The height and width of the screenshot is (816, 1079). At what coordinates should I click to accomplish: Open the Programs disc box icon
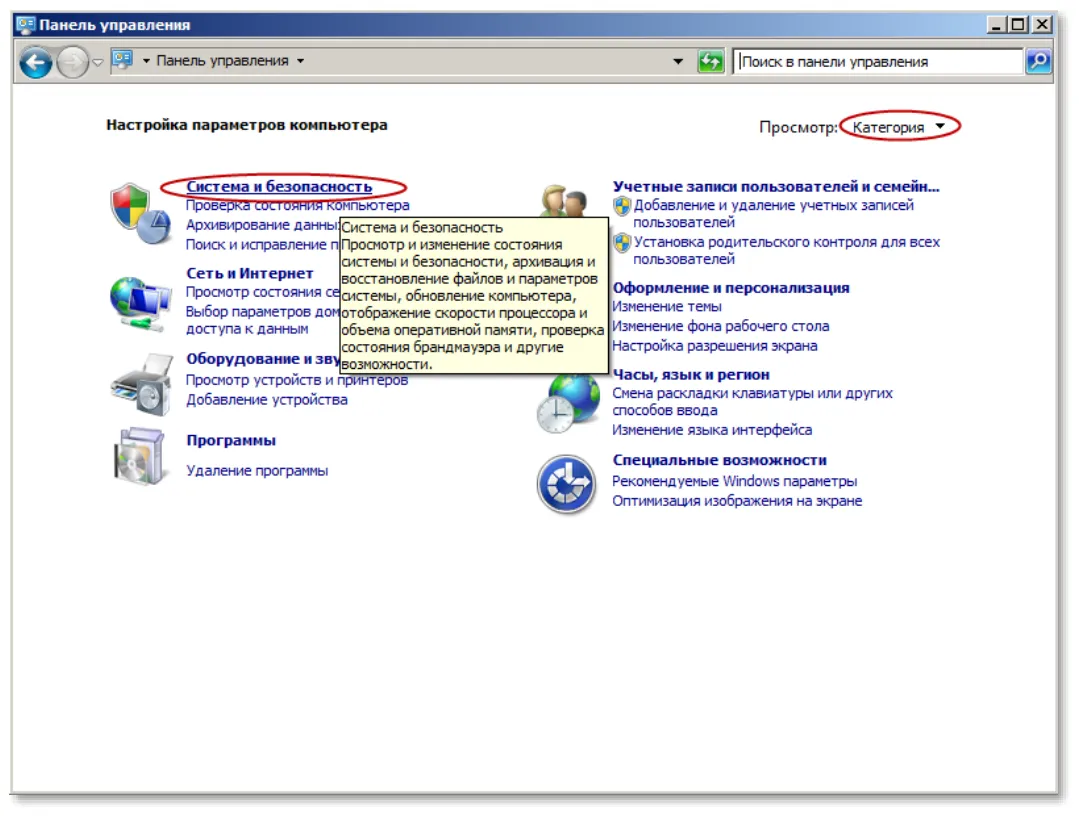click(x=140, y=456)
